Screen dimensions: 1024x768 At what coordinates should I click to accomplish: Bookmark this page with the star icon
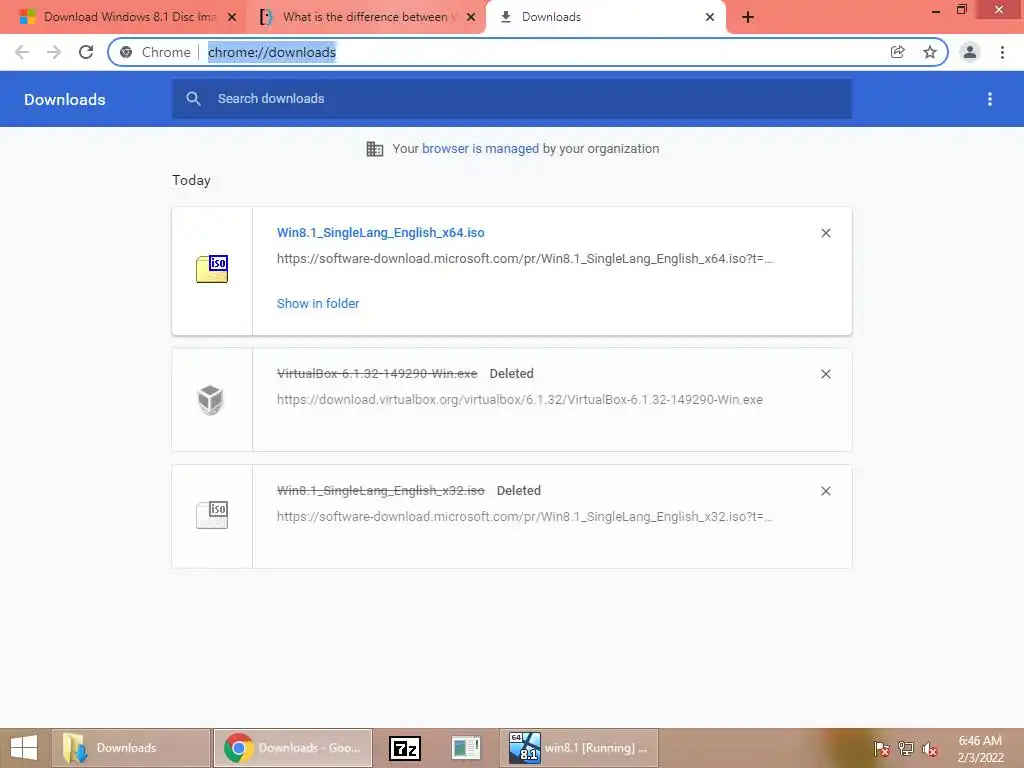click(930, 52)
